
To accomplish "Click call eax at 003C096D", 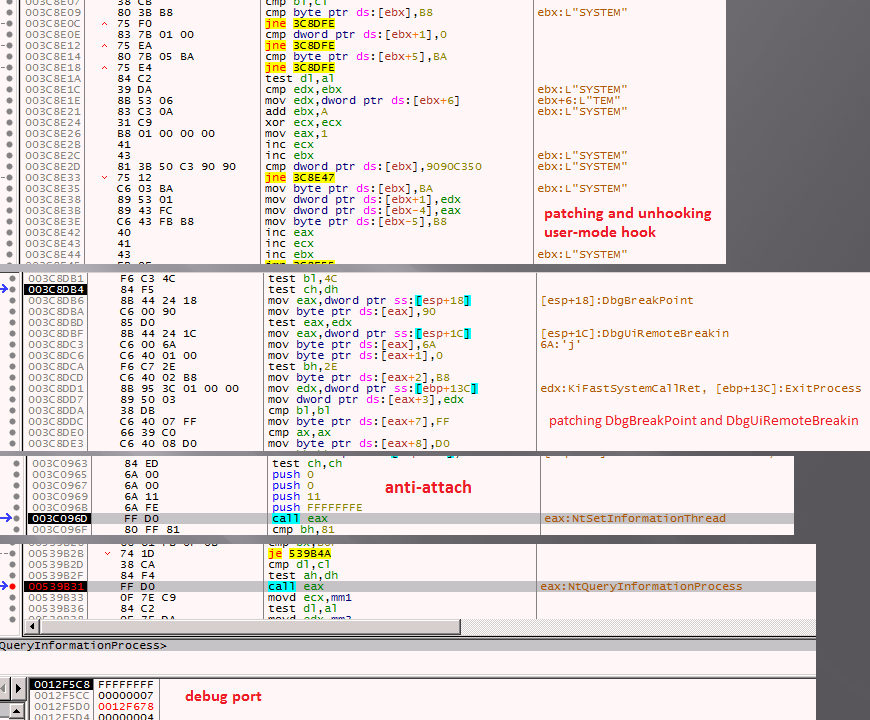I will [300, 518].
